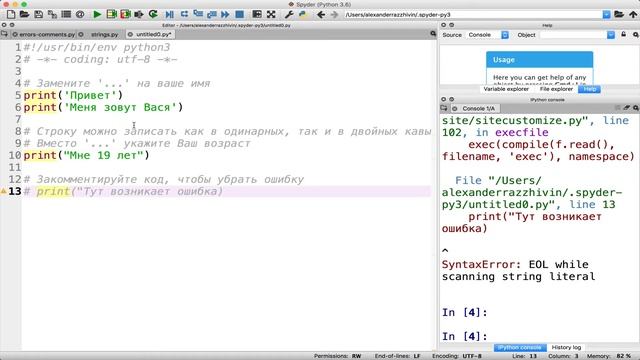Open the Help pane options icon

636,35
